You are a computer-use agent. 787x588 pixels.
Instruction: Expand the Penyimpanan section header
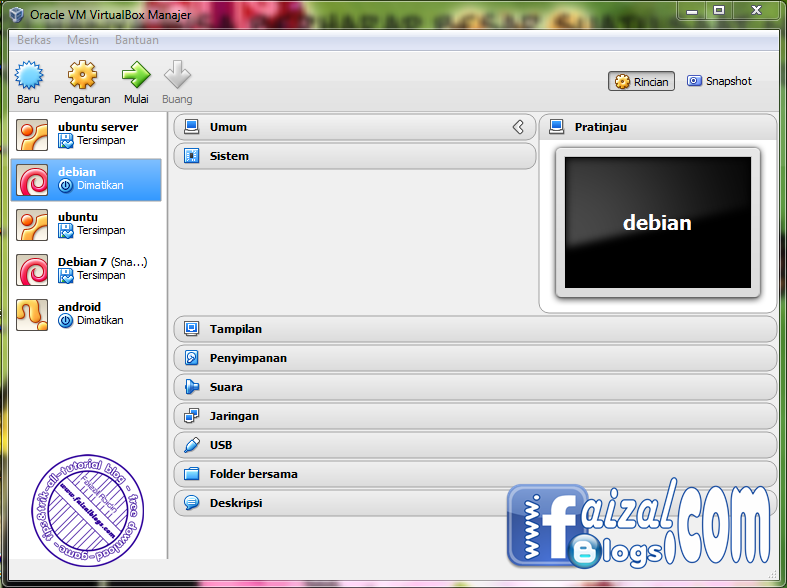tap(475, 358)
